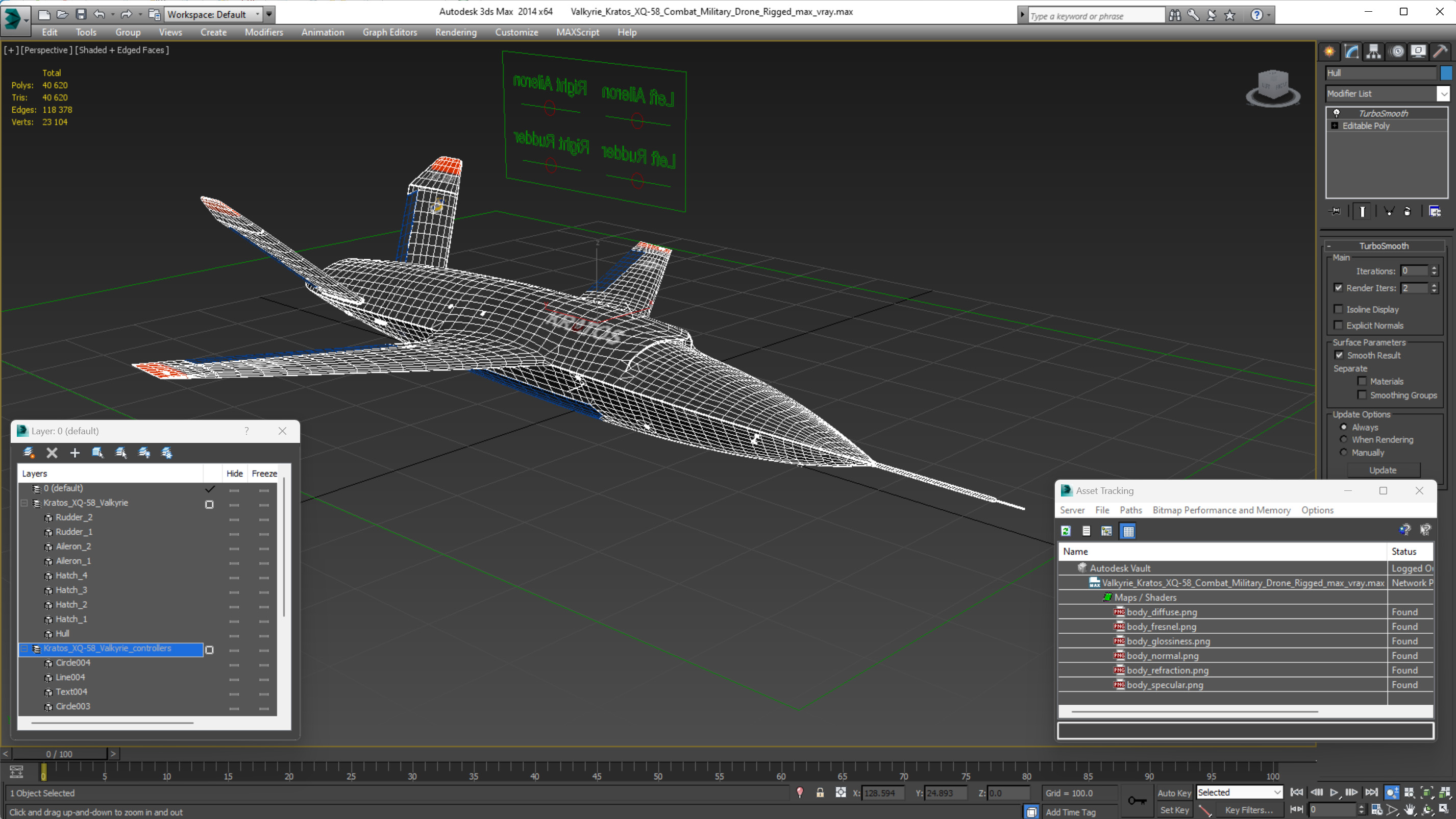Open Paths menu in Asset Tracking

coord(1130,510)
